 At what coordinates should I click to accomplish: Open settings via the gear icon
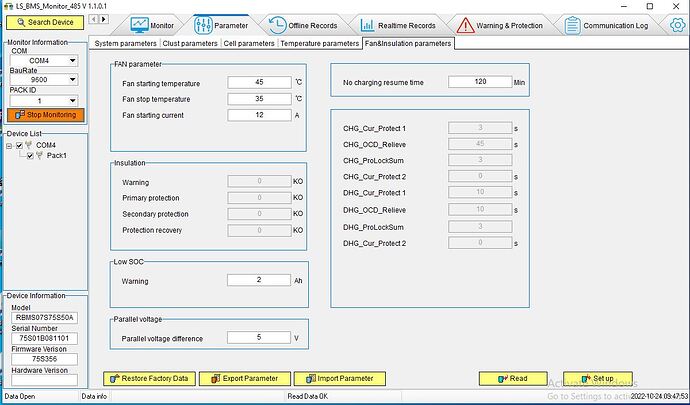678,25
